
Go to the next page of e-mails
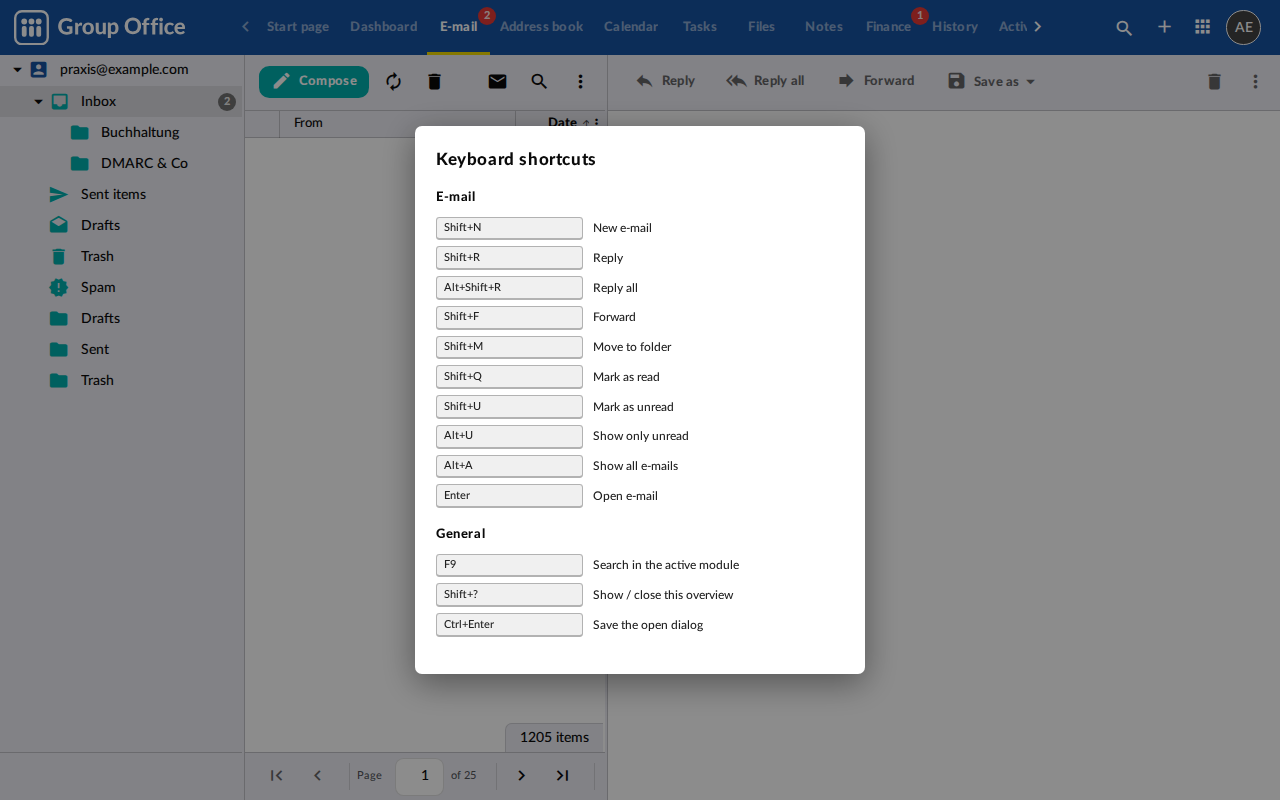point(521,775)
